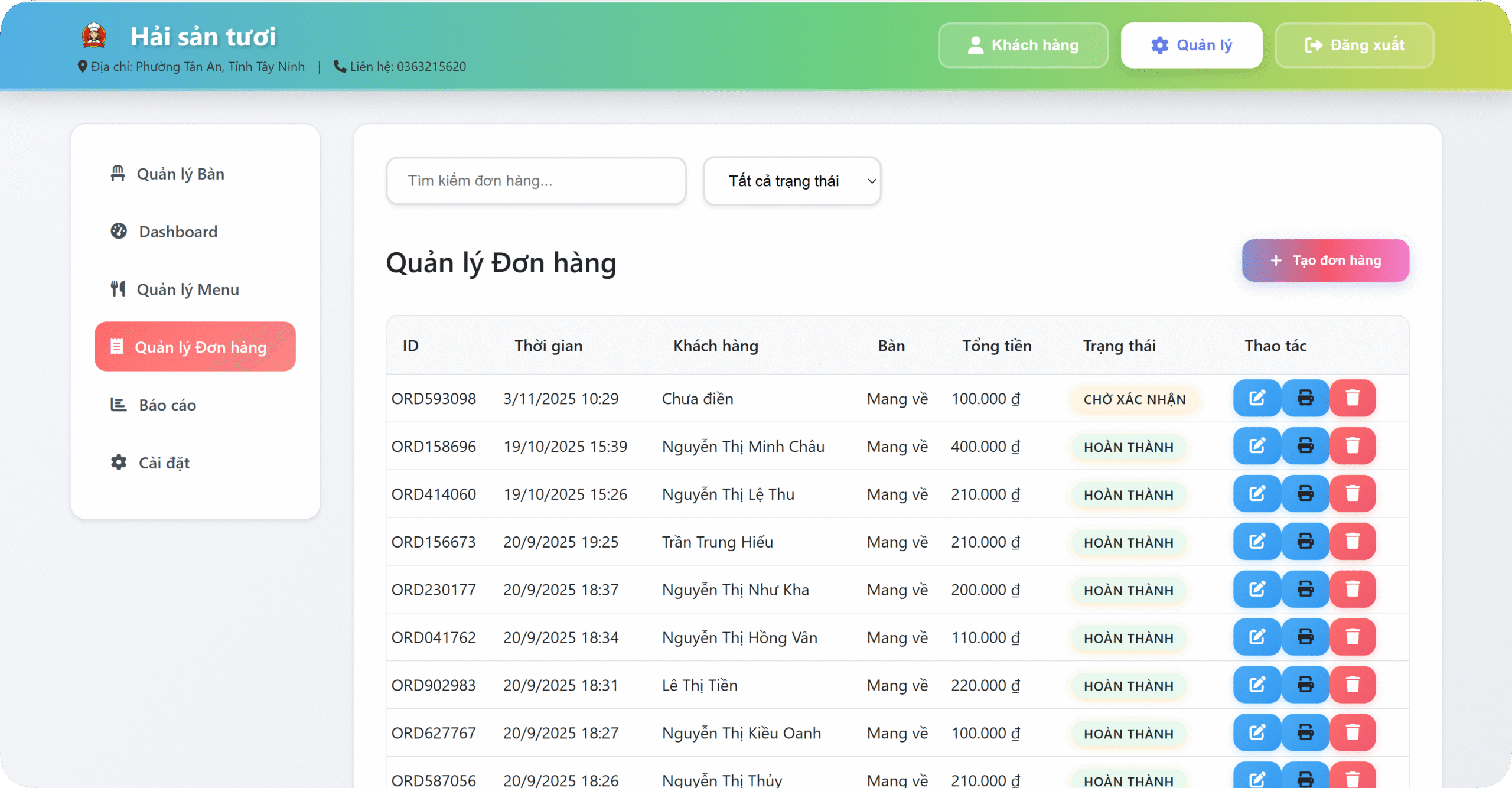Open Báo cáo reports page
This screenshot has width=1512, height=788.
click(x=167, y=405)
